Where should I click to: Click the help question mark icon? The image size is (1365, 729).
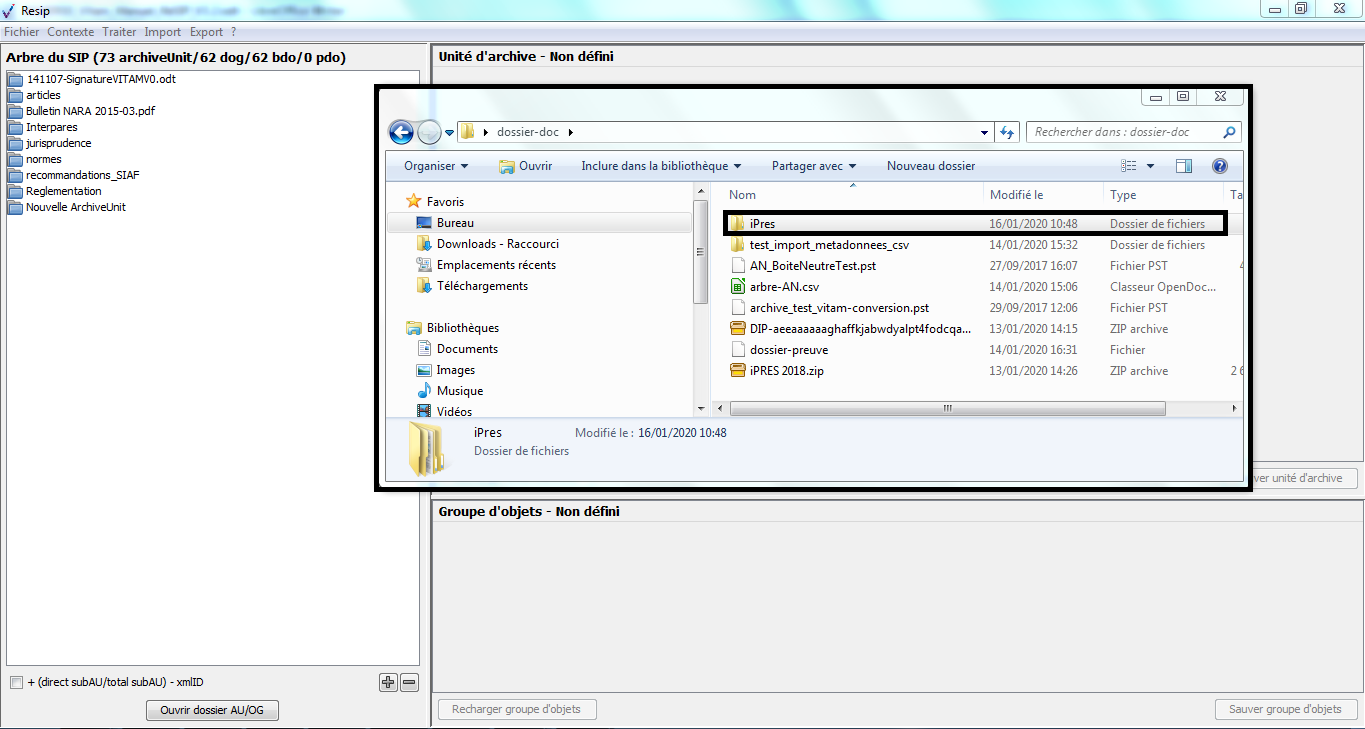tap(1219, 166)
